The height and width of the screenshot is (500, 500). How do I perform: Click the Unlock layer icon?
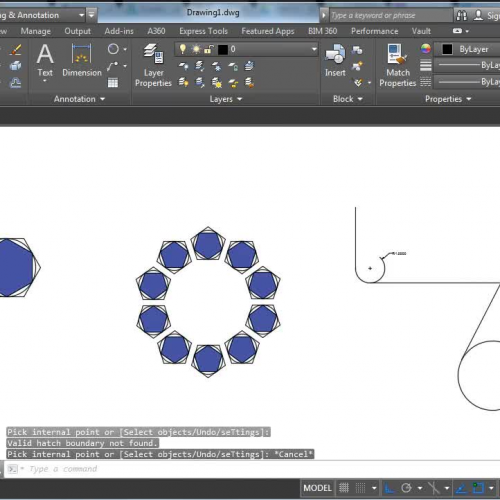(x=233, y=82)
